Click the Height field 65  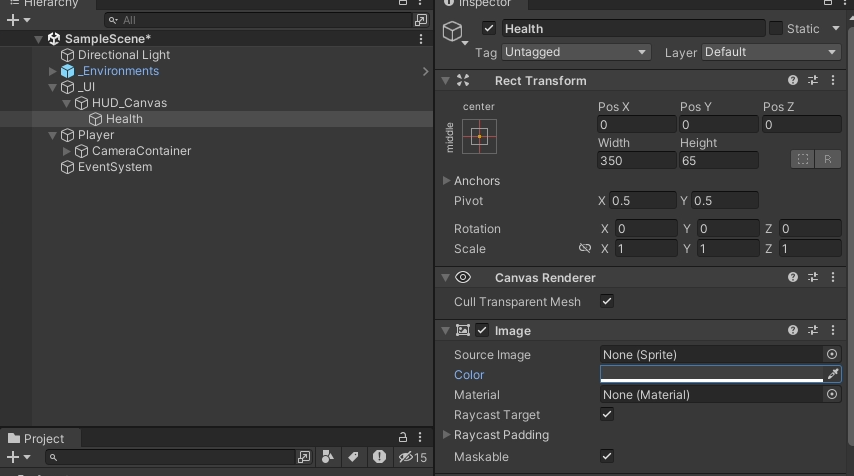[718, 161]
